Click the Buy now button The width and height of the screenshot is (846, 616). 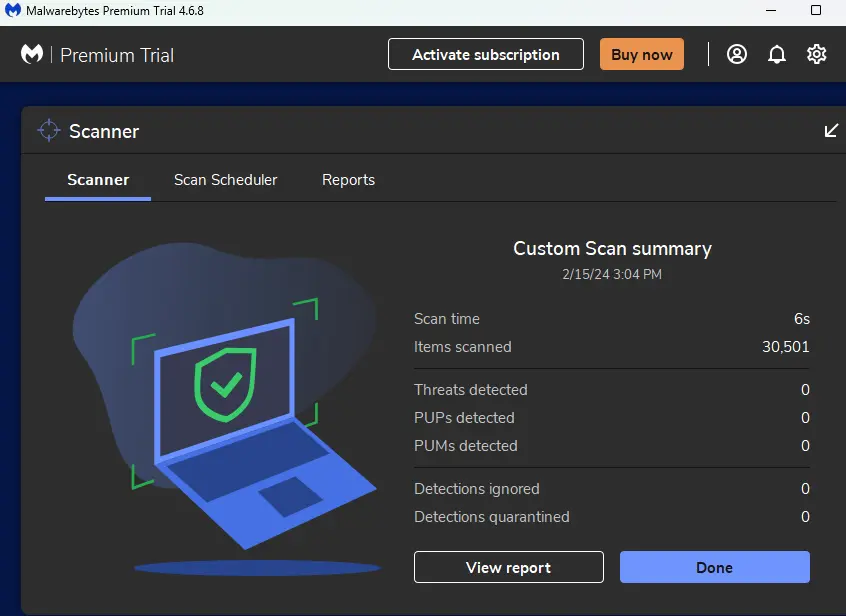[642, 54]
